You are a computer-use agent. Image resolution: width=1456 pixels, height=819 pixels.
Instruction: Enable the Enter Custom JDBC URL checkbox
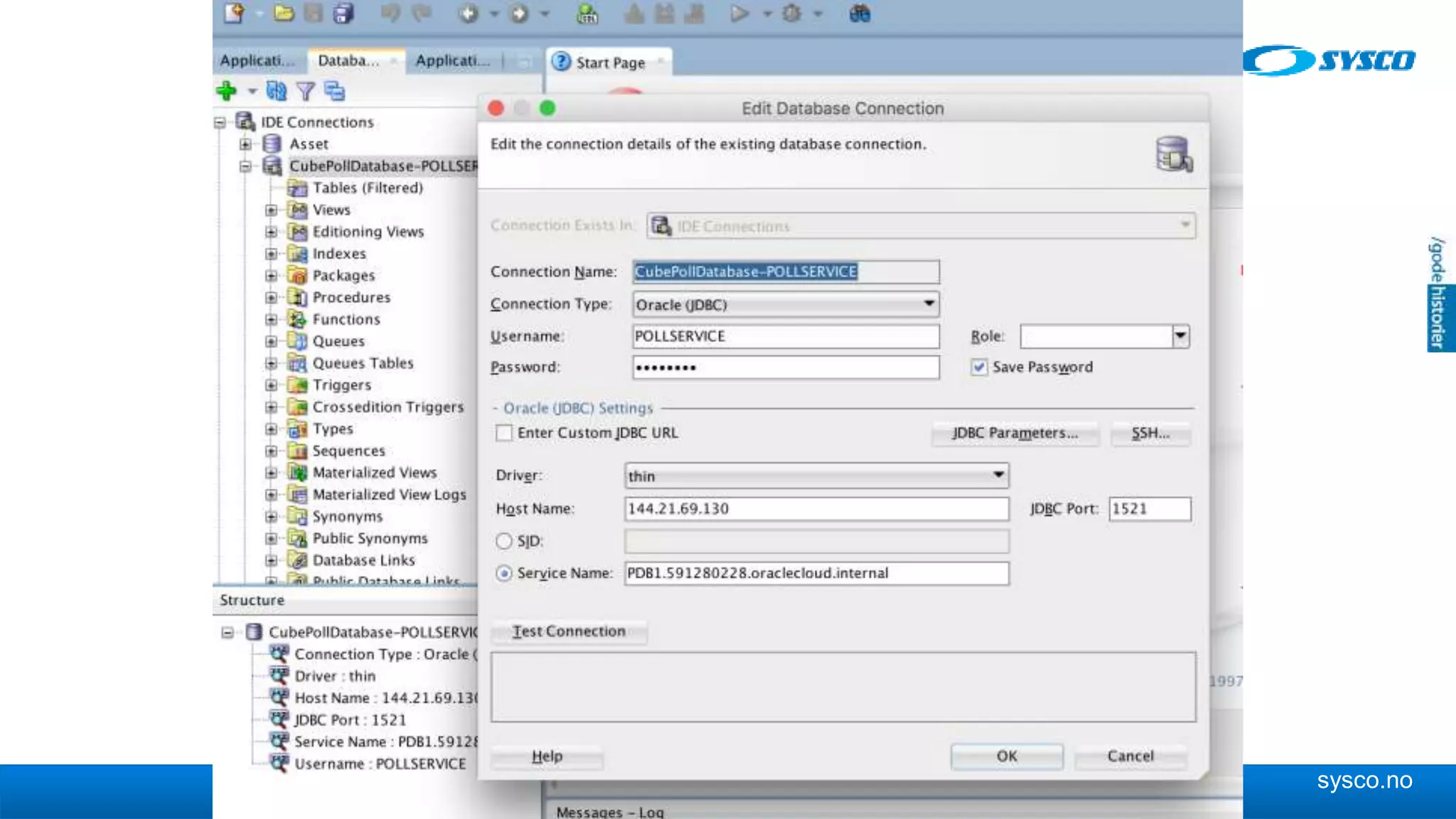pos(504,433)
